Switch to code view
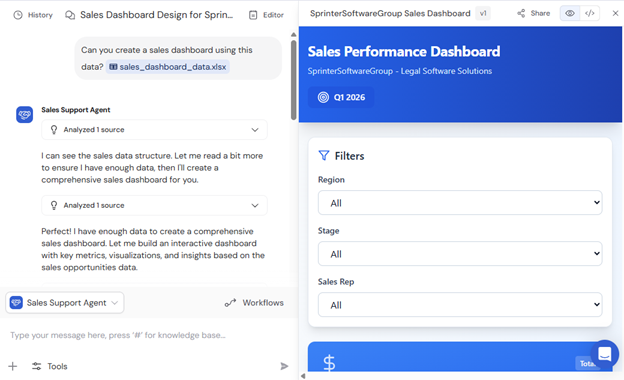The height and width of the screenshot is (380, 624). tap(590, 14)
